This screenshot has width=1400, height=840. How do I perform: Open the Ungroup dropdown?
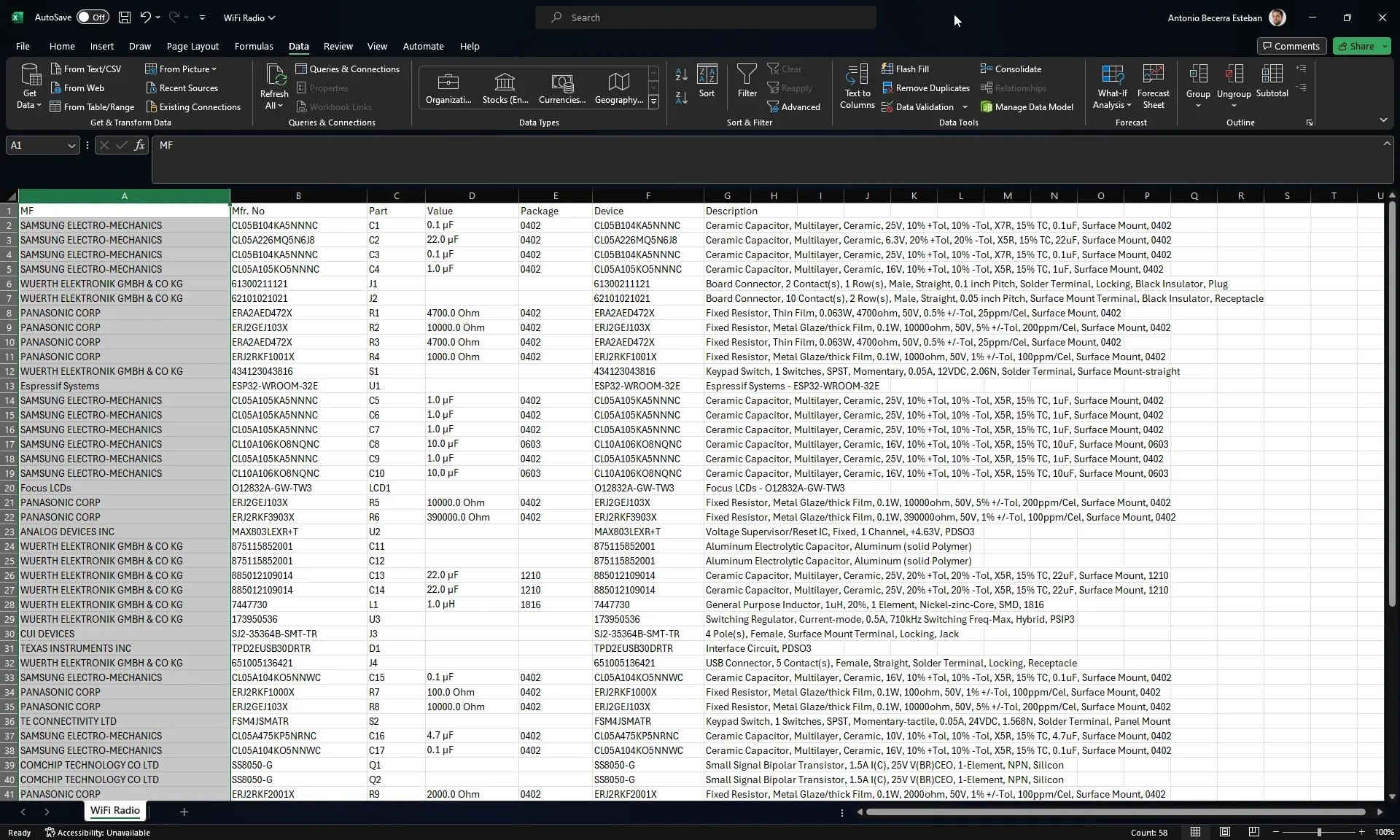point(1234,106)
